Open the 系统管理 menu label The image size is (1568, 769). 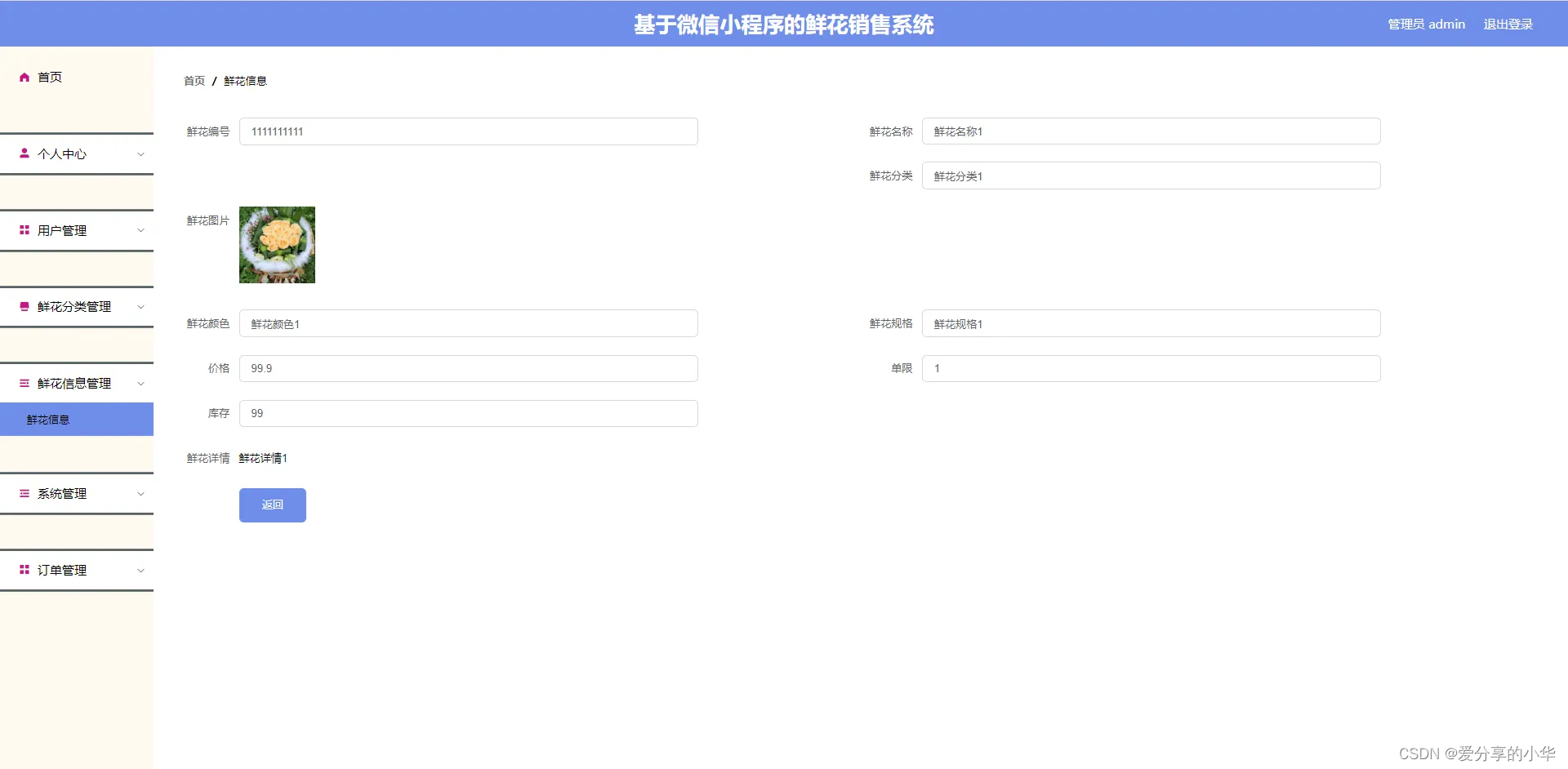coord(62,493)
